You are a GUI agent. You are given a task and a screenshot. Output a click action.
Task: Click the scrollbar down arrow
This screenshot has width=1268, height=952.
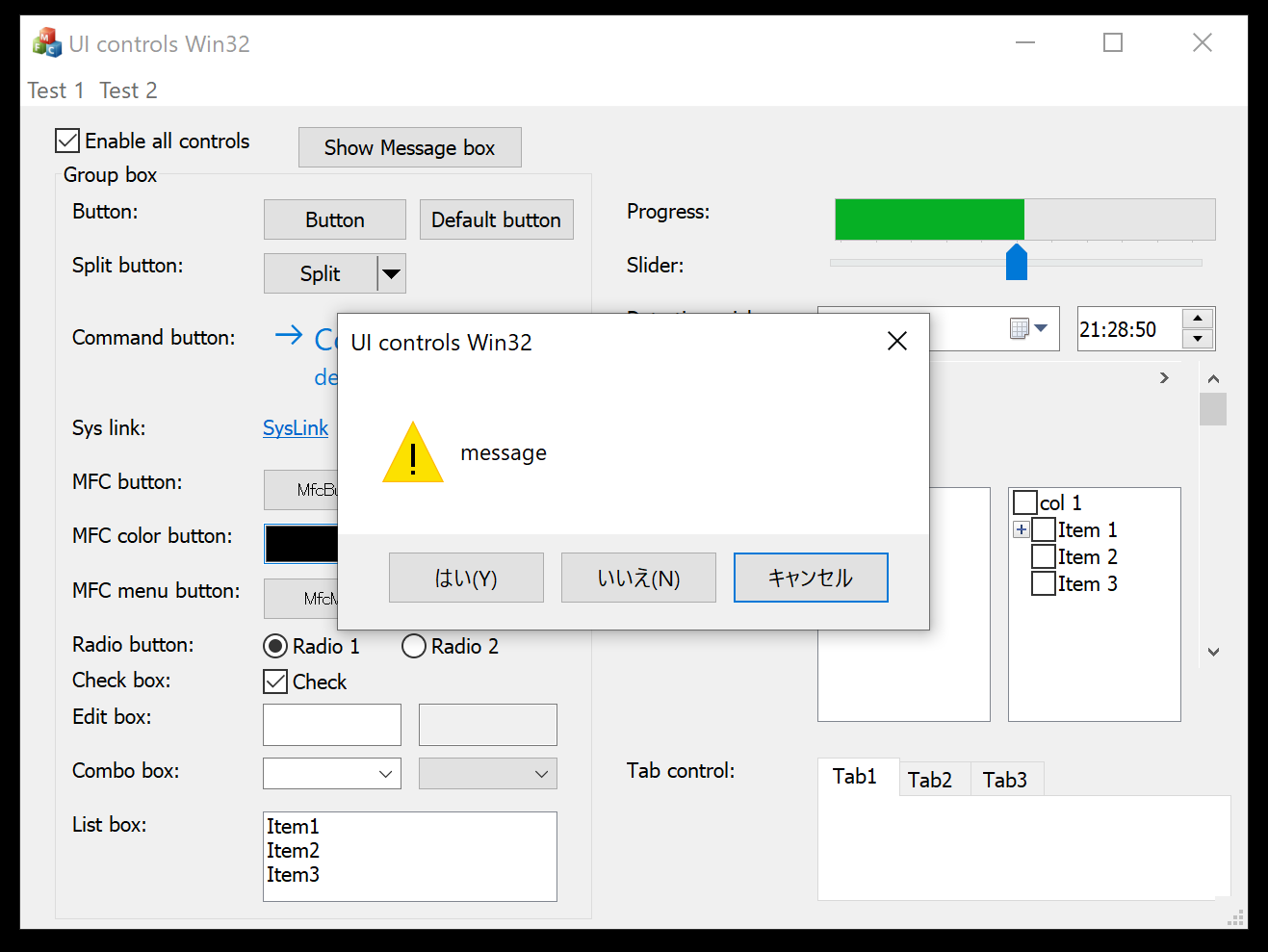tap(1213, 652)
